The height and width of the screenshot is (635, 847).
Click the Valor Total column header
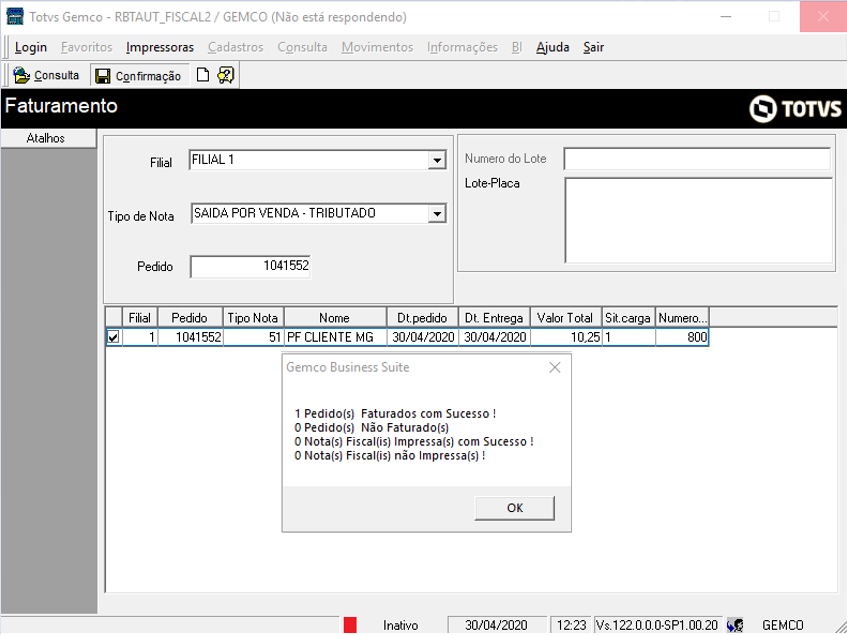[566, 318]
